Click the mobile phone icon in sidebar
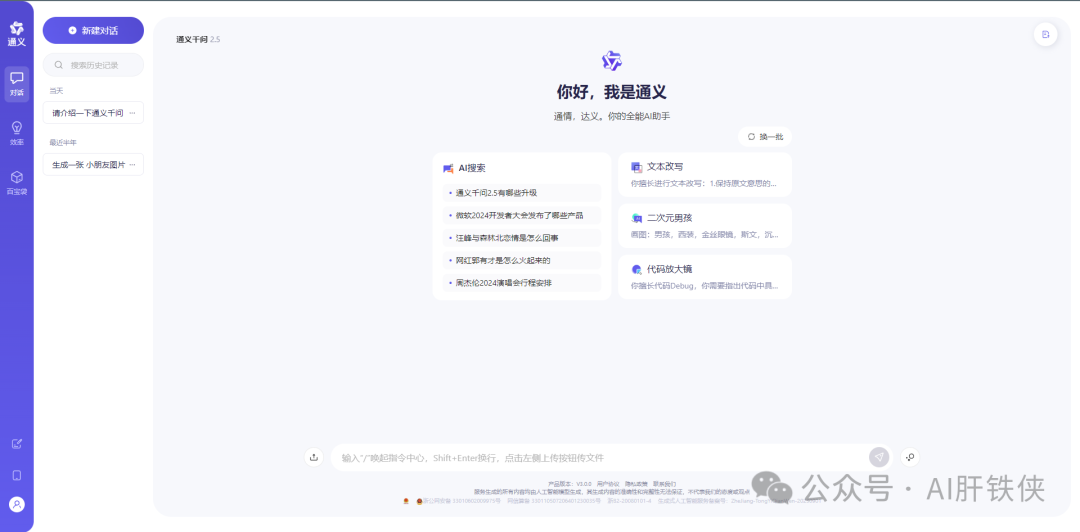The height and width of the screenshot is (532, 1080). [17, 475]
